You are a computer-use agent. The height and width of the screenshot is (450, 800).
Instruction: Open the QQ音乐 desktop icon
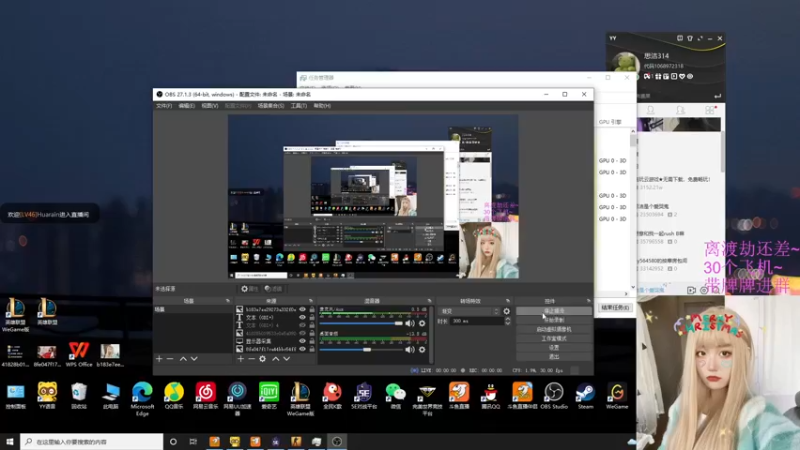[x=174, y=396]
